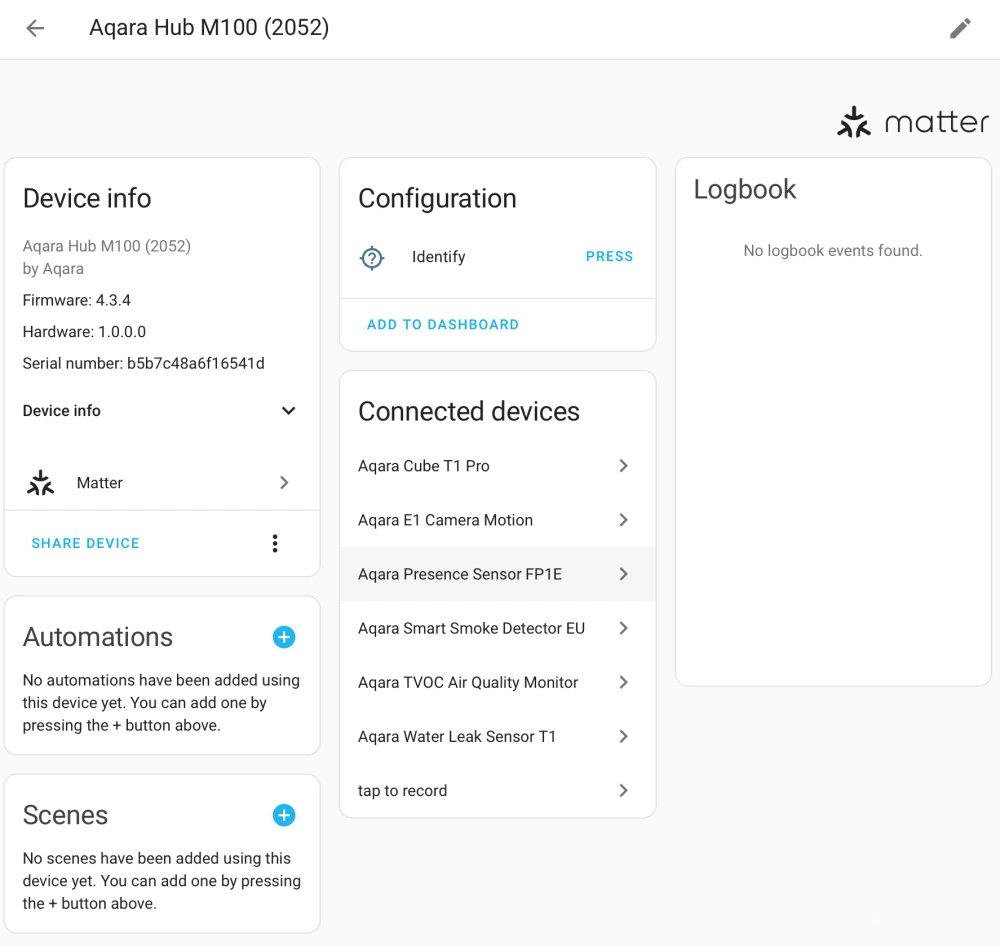Add a scene with plus icon
The height and width of the screenshot is (946, 1000).
point(284,815)
